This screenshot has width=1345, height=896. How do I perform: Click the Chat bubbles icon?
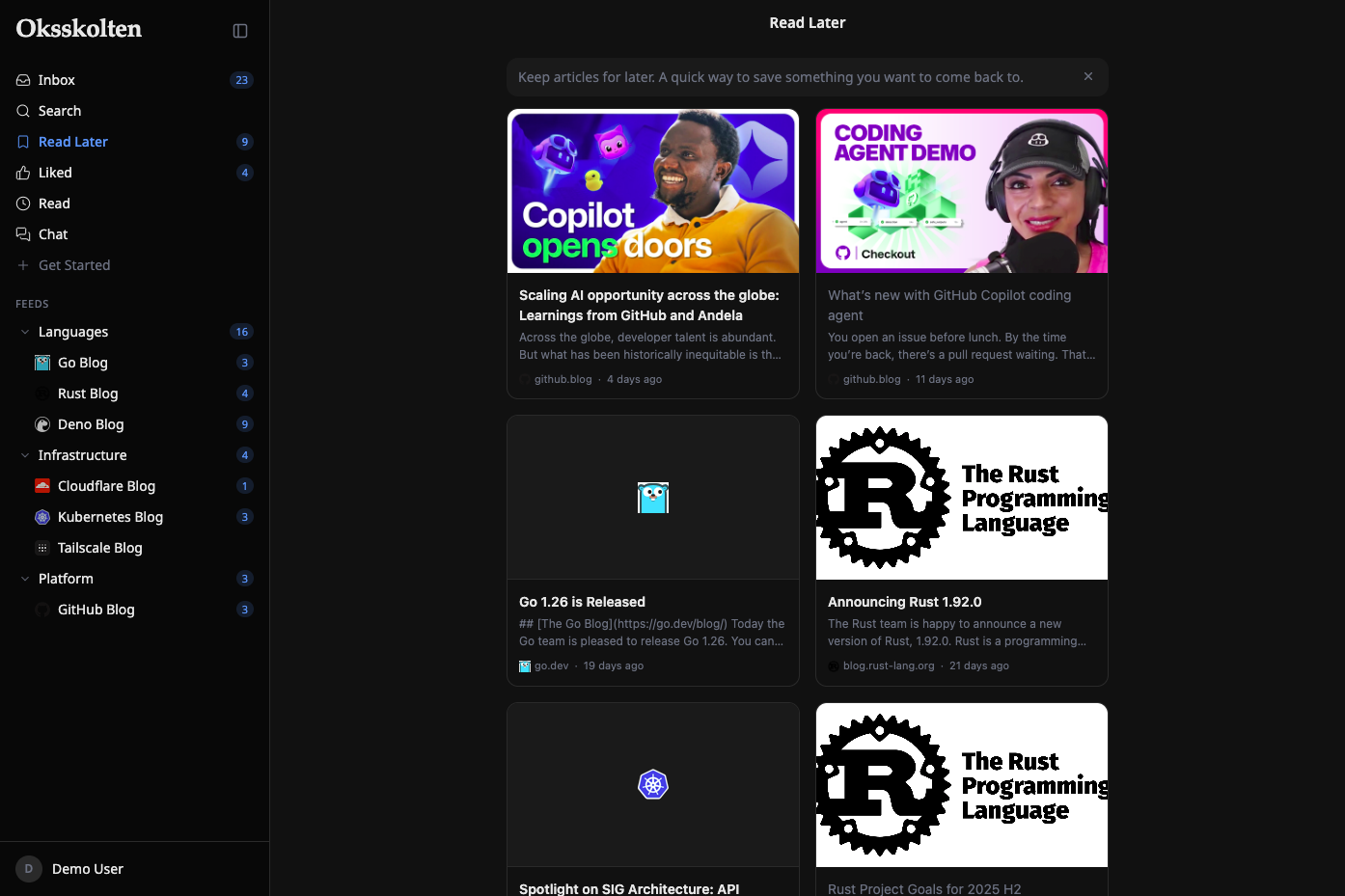(23, 234)
